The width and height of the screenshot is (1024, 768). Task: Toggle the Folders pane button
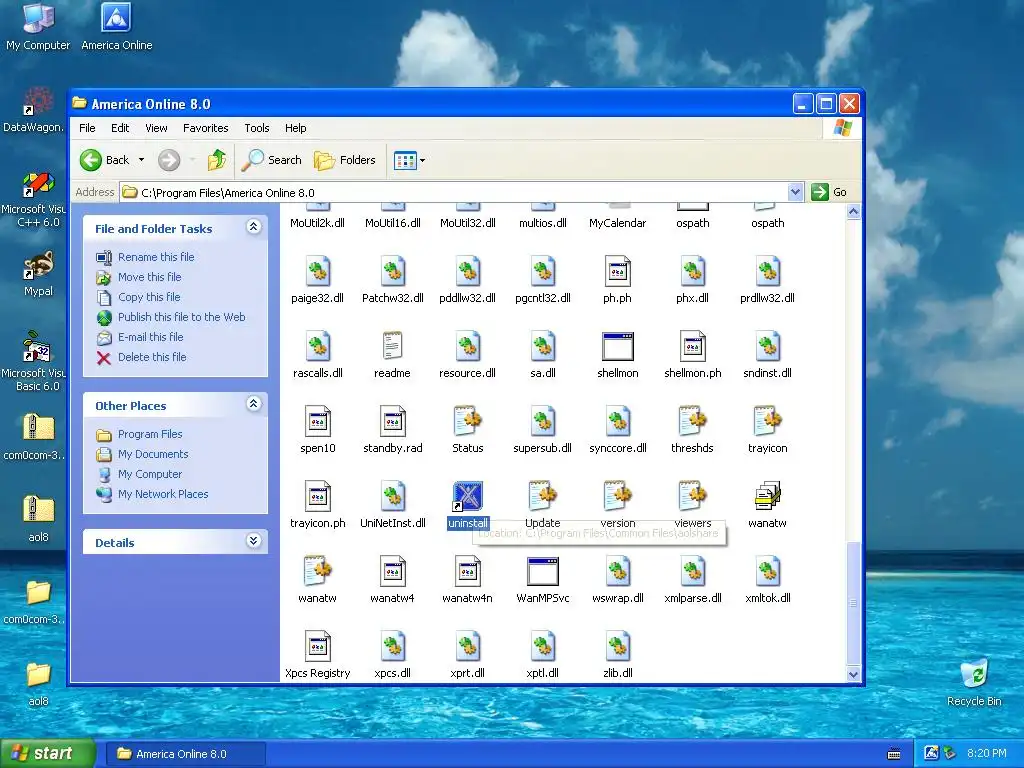pos(345,160)
